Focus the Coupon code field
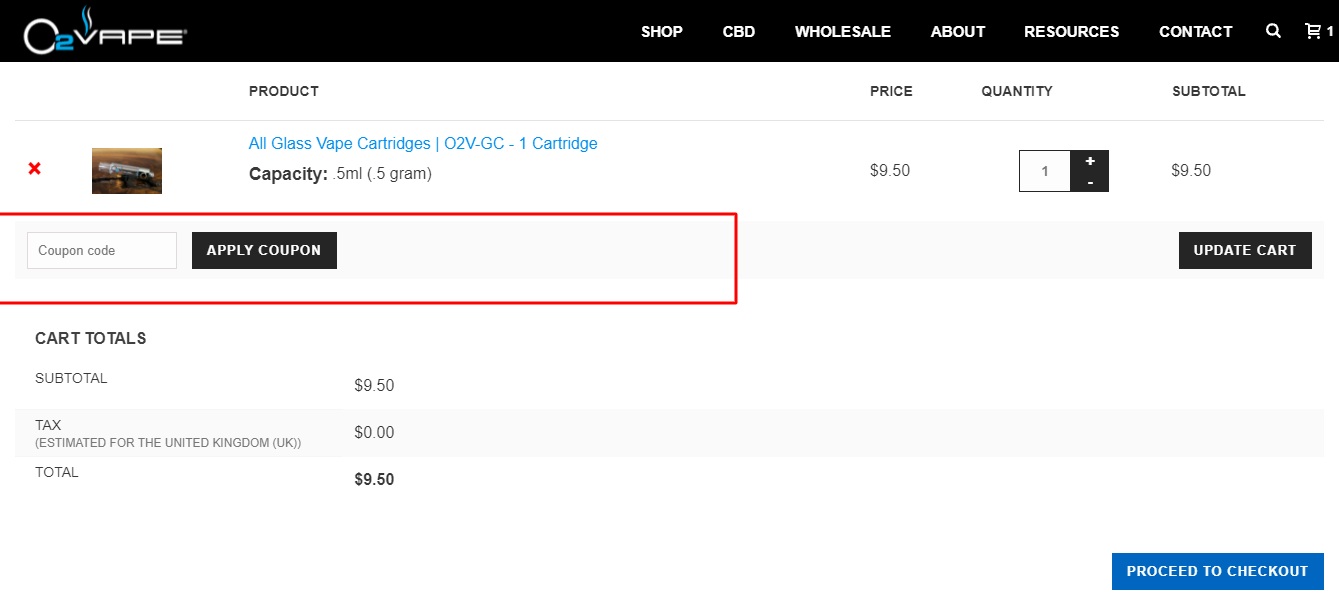The height and width of the screenshot is (598, 1339). coord(102,251)
